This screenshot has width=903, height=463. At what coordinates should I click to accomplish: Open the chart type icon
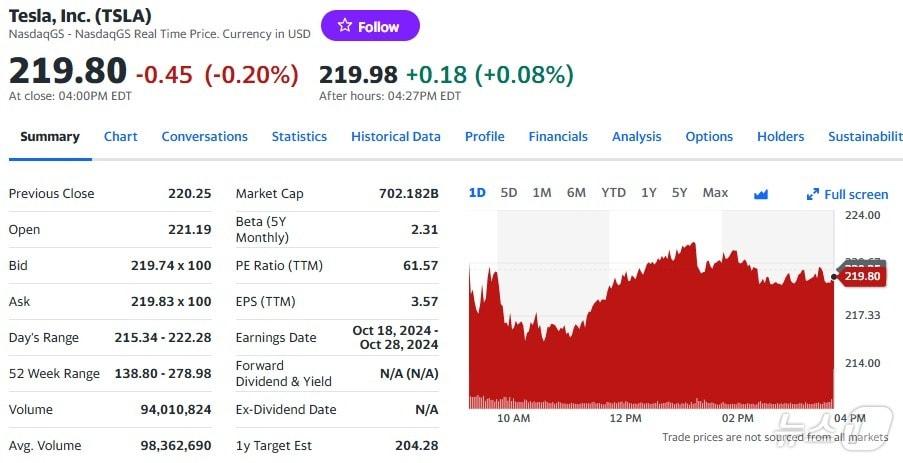pos(761,194)
